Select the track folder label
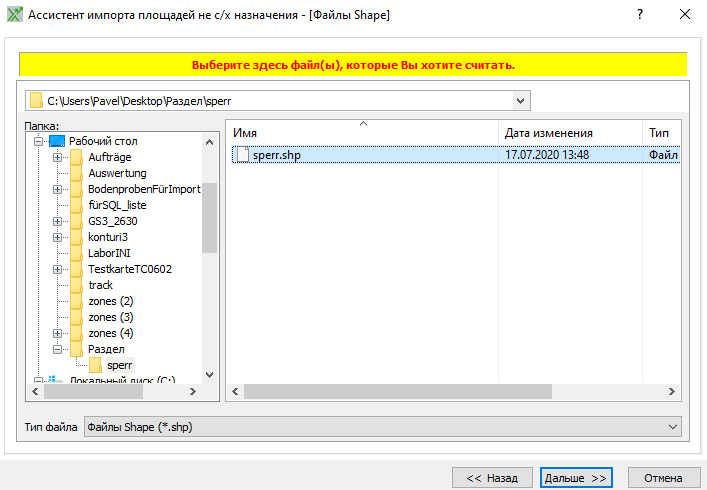 (101, 285)
